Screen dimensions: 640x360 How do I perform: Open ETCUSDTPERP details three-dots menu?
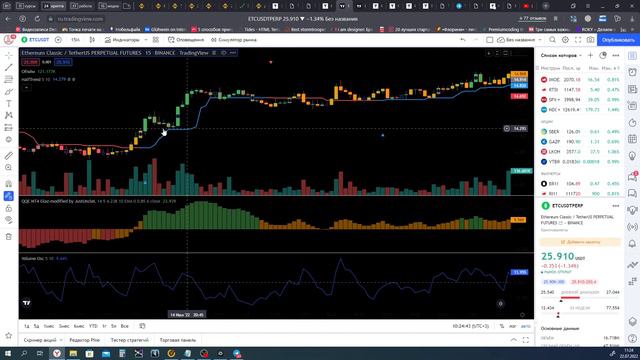[x=616, y=206]
